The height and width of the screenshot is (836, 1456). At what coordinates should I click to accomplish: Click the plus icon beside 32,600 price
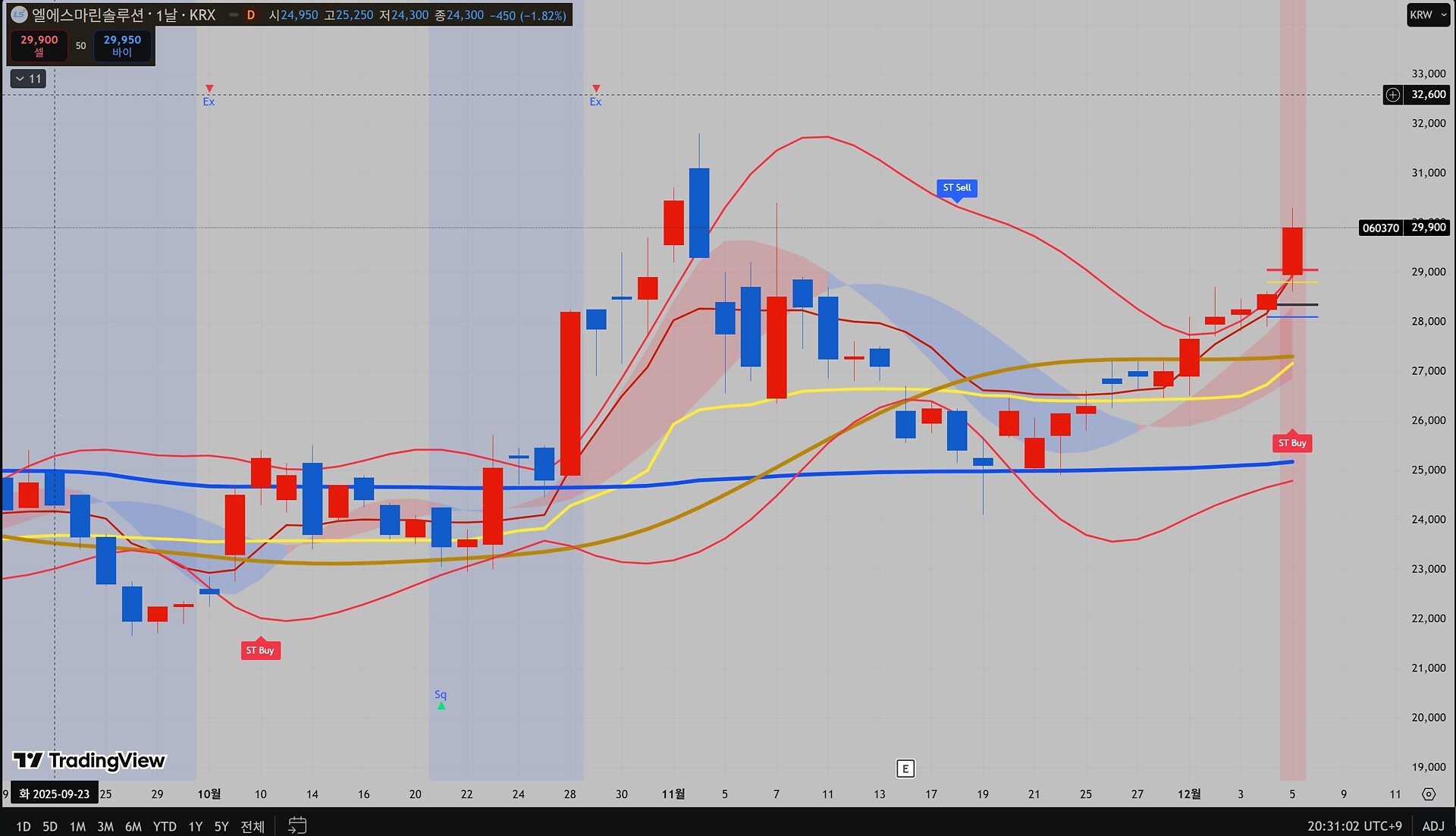coord(1393,95)
